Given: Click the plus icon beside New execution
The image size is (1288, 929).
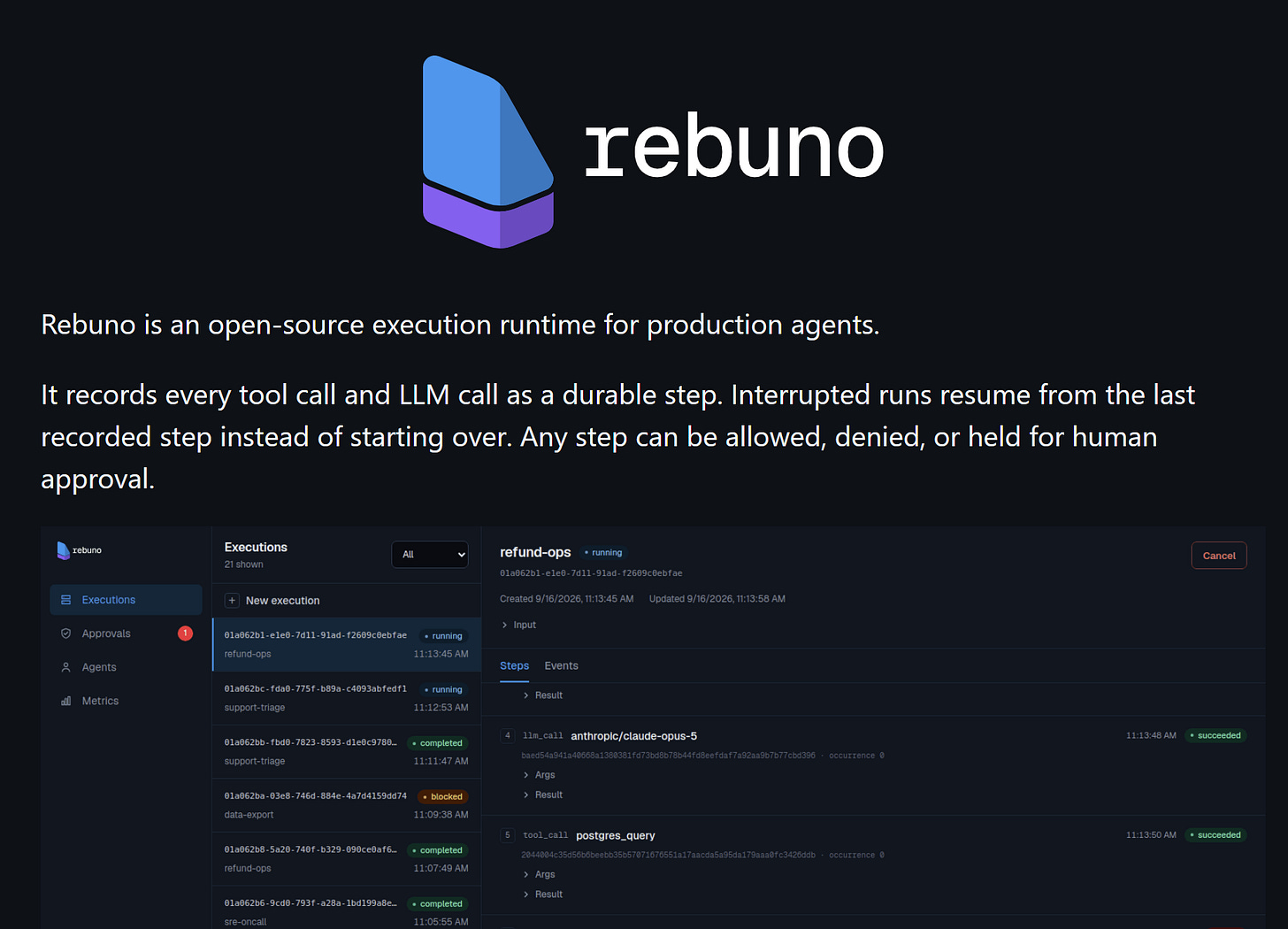Looking at the screenshot, I should (x=232, y=601).
